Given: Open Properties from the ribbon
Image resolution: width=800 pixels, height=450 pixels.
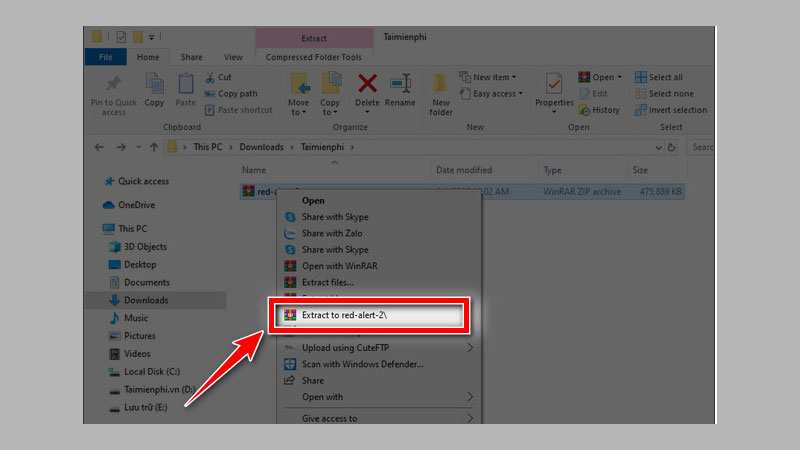Looking at the screenshot, I should pos(554,89).
